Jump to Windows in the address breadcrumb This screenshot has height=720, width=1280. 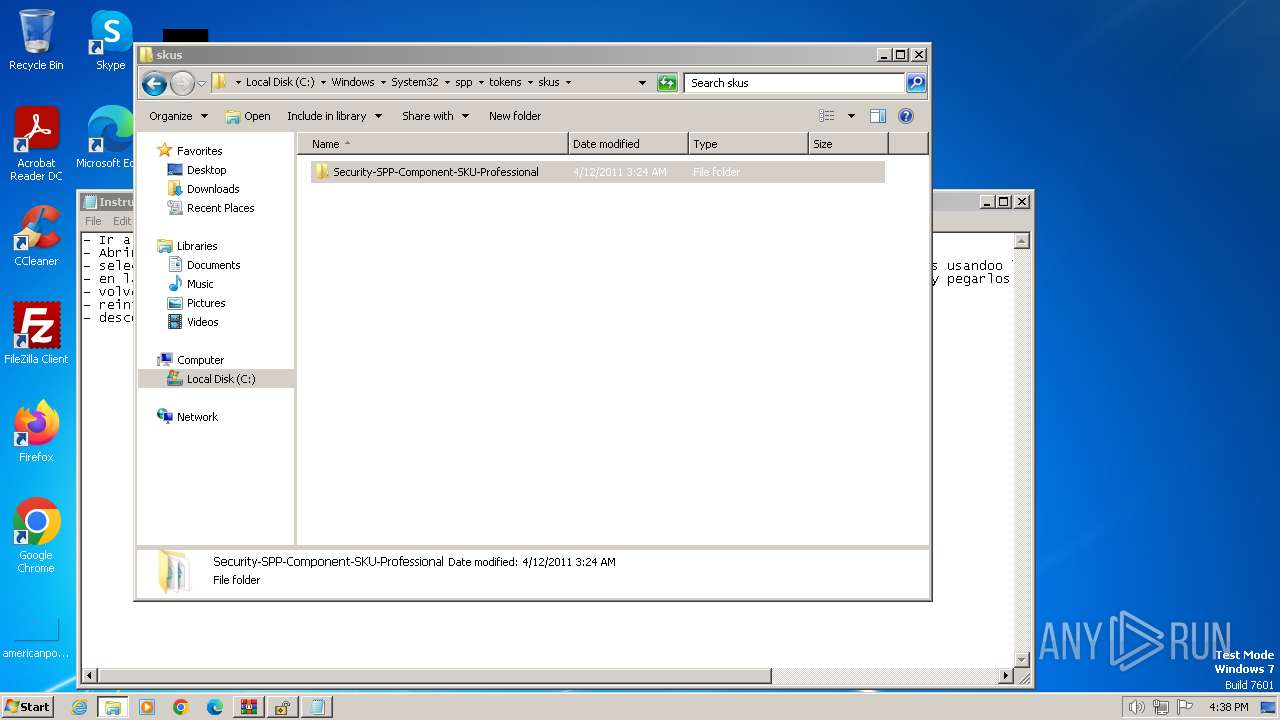[x=352, y=83]
